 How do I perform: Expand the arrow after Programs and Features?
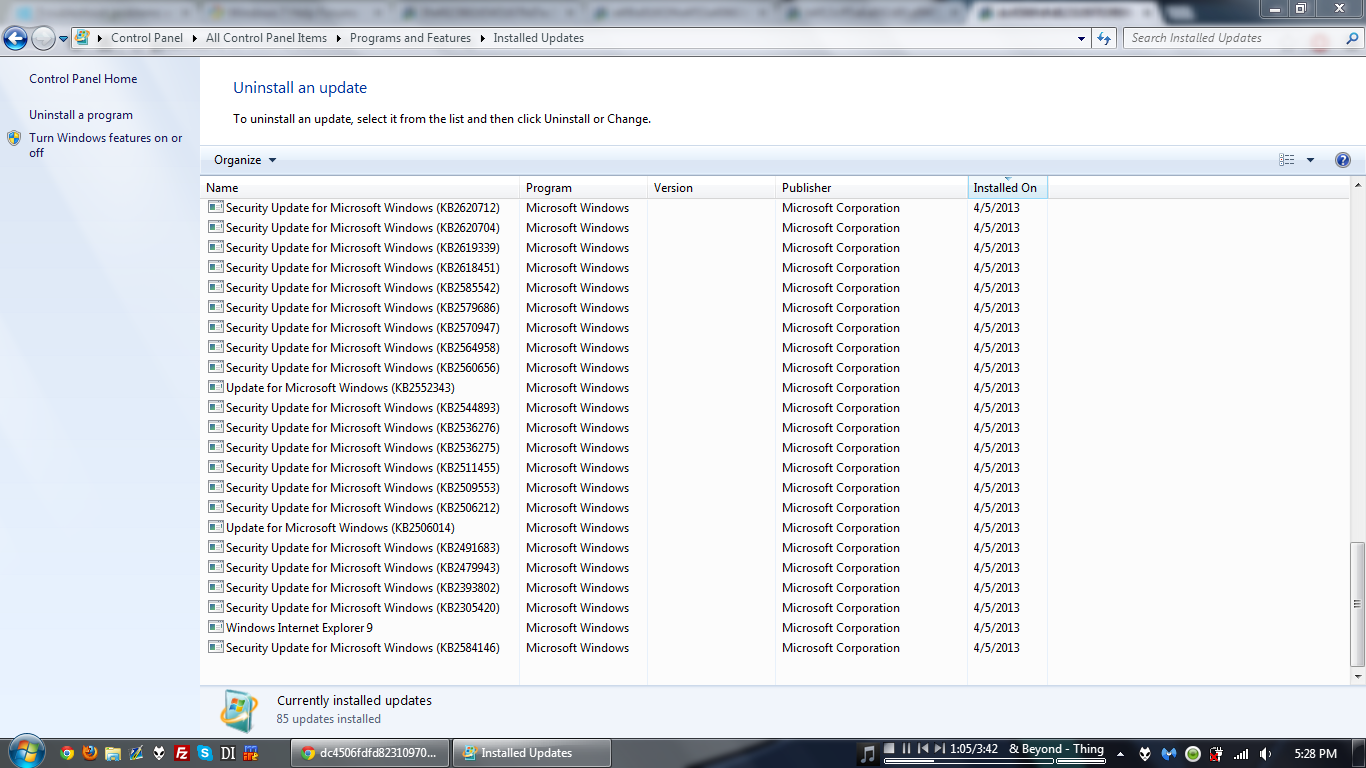[x=482, y=38]
